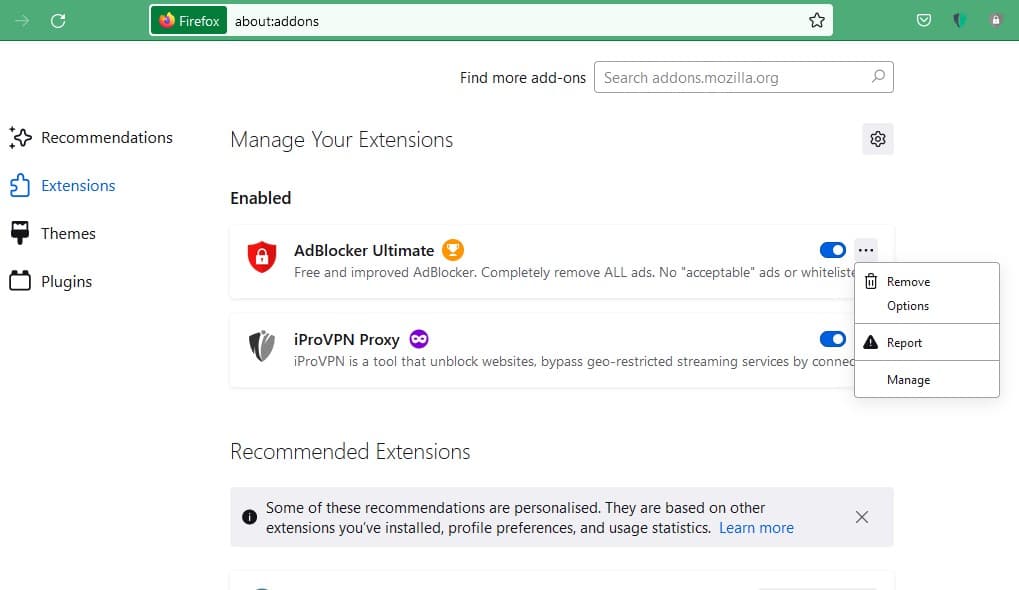The height and width of the screenshot is (590, 1019).
Task: Click the AdBlocker Ultimate extension name
Action: coord(364,251)
